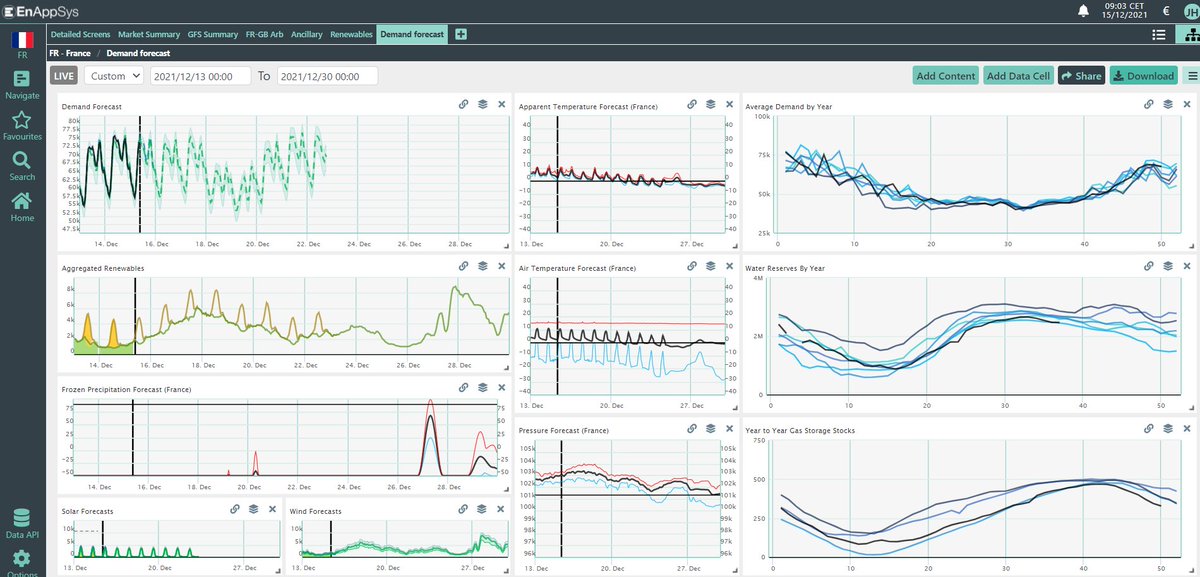Click the resize handle of Demand Forecast panel
1200x577 pixels.
point(507,245)
